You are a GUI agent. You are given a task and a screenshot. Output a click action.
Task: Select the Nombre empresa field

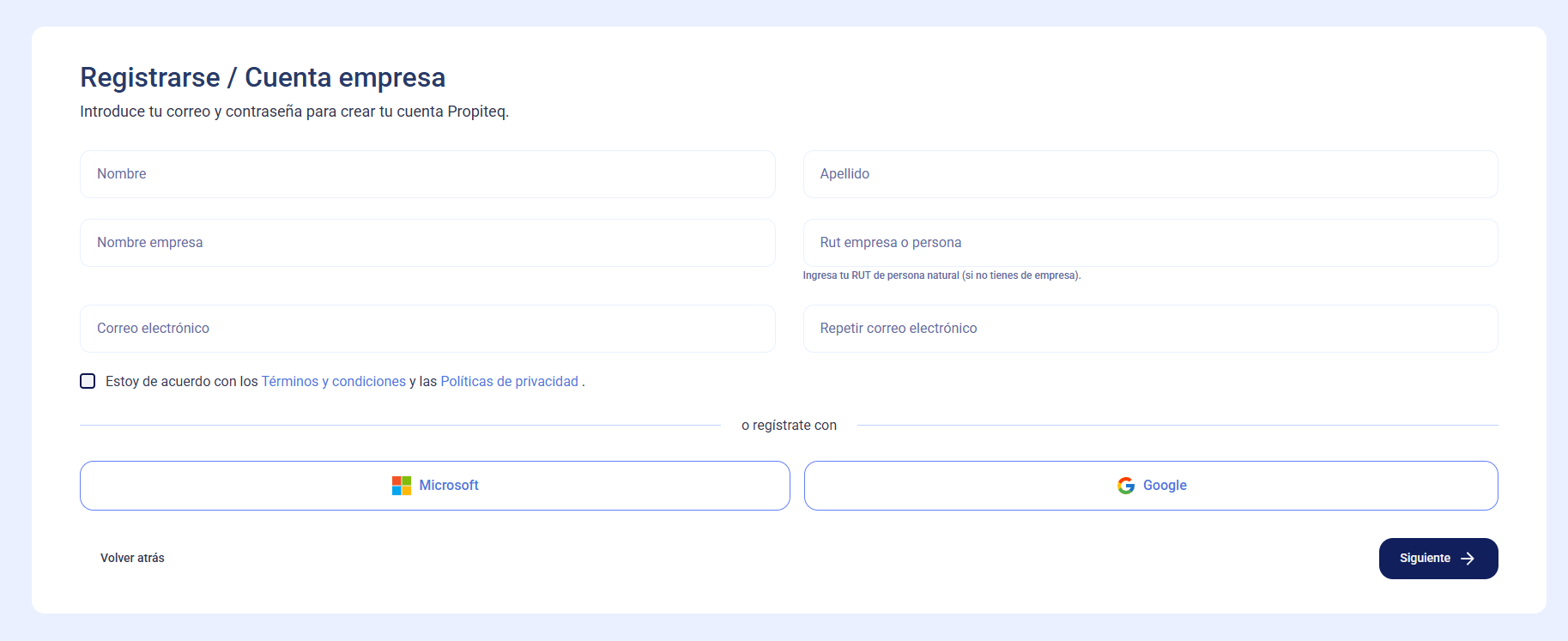(427, 243)
